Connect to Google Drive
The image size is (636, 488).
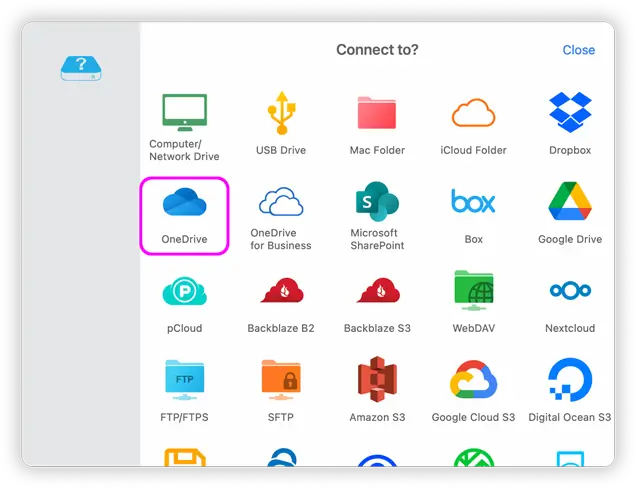point(570,203)
